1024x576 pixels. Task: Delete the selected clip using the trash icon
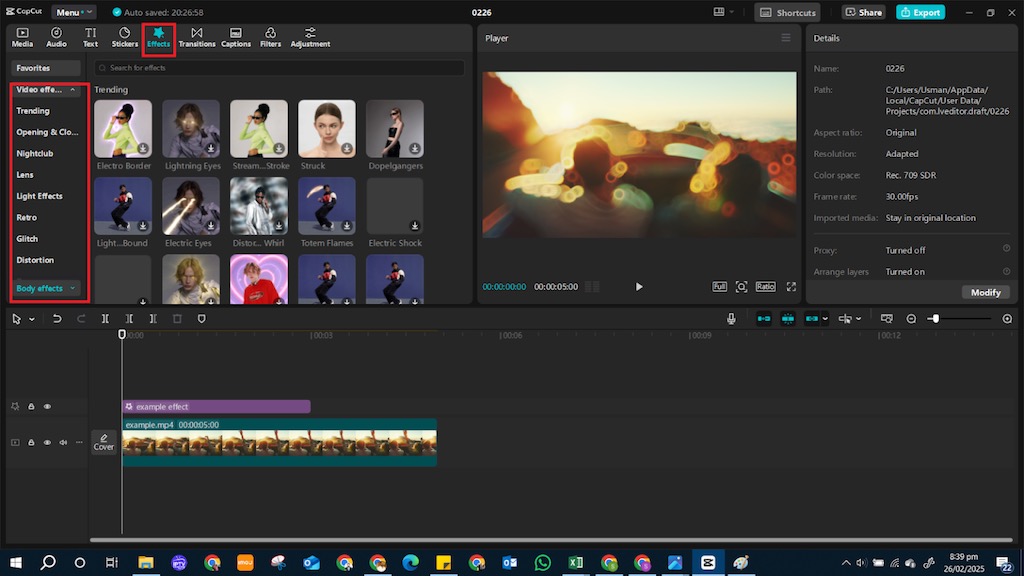click(177, 318)
